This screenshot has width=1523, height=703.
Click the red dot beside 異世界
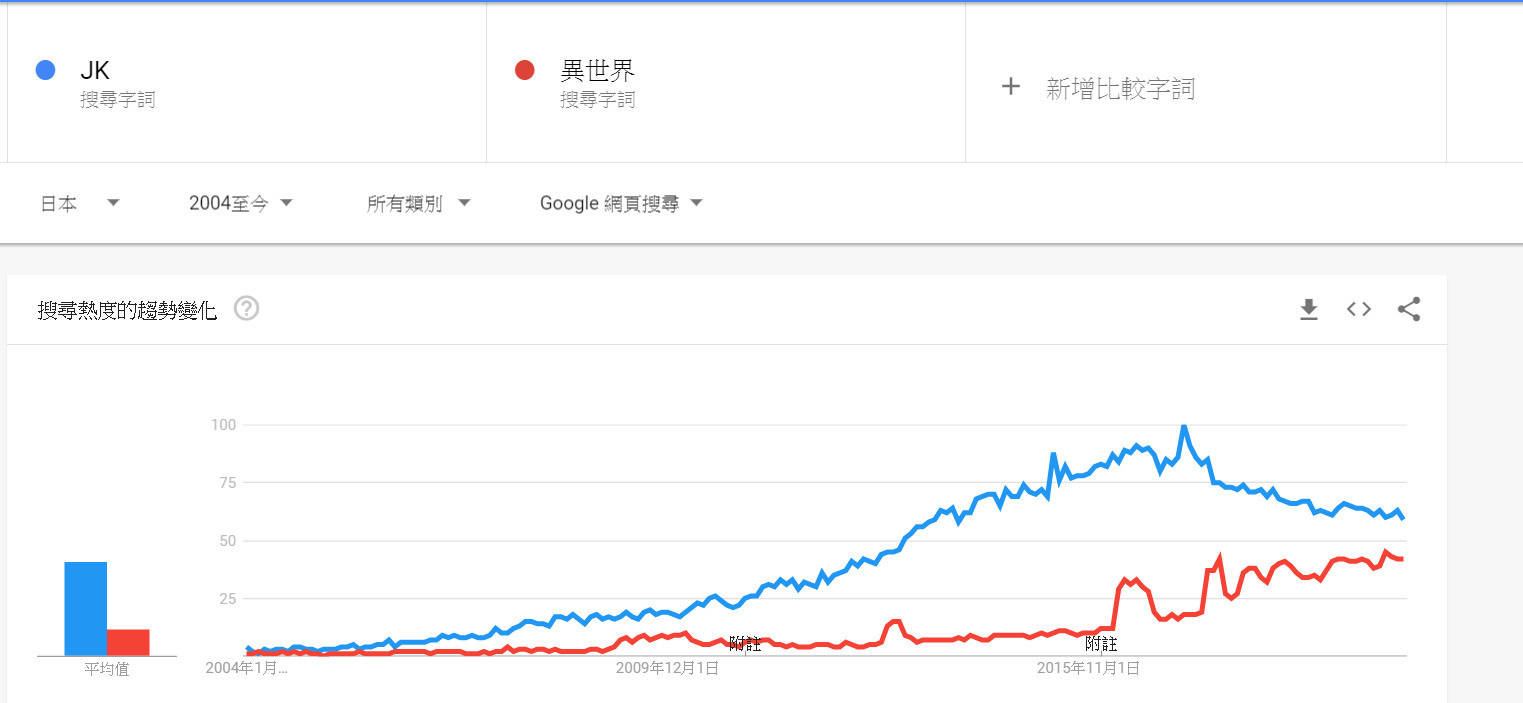(x=524, y=70)
